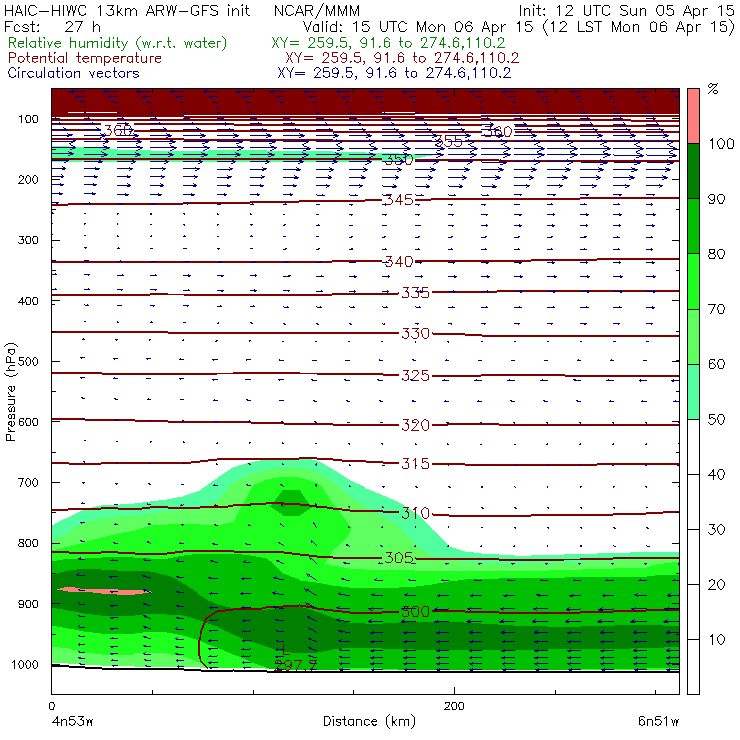Click the 'HAIC-HIWC 13km ARW-GFS init' title
The width and height of the screenshot is (740, 740).
127,10
